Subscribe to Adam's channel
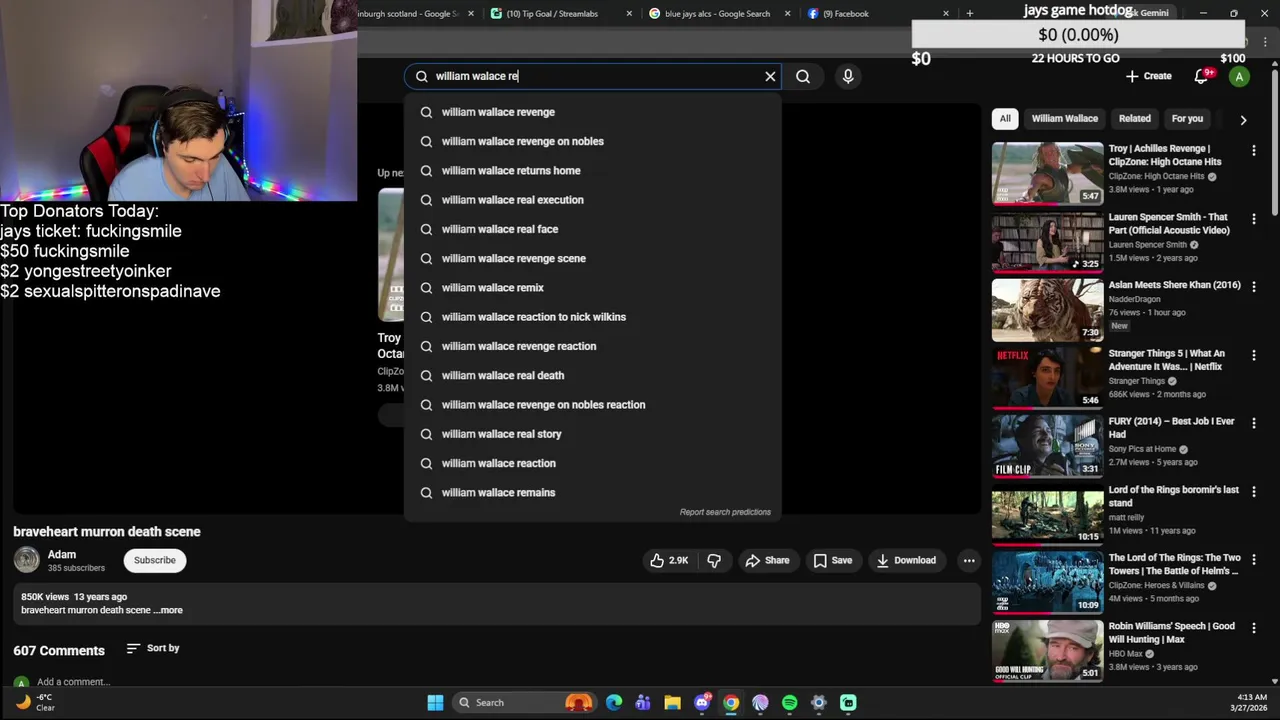 click(155, 560)
